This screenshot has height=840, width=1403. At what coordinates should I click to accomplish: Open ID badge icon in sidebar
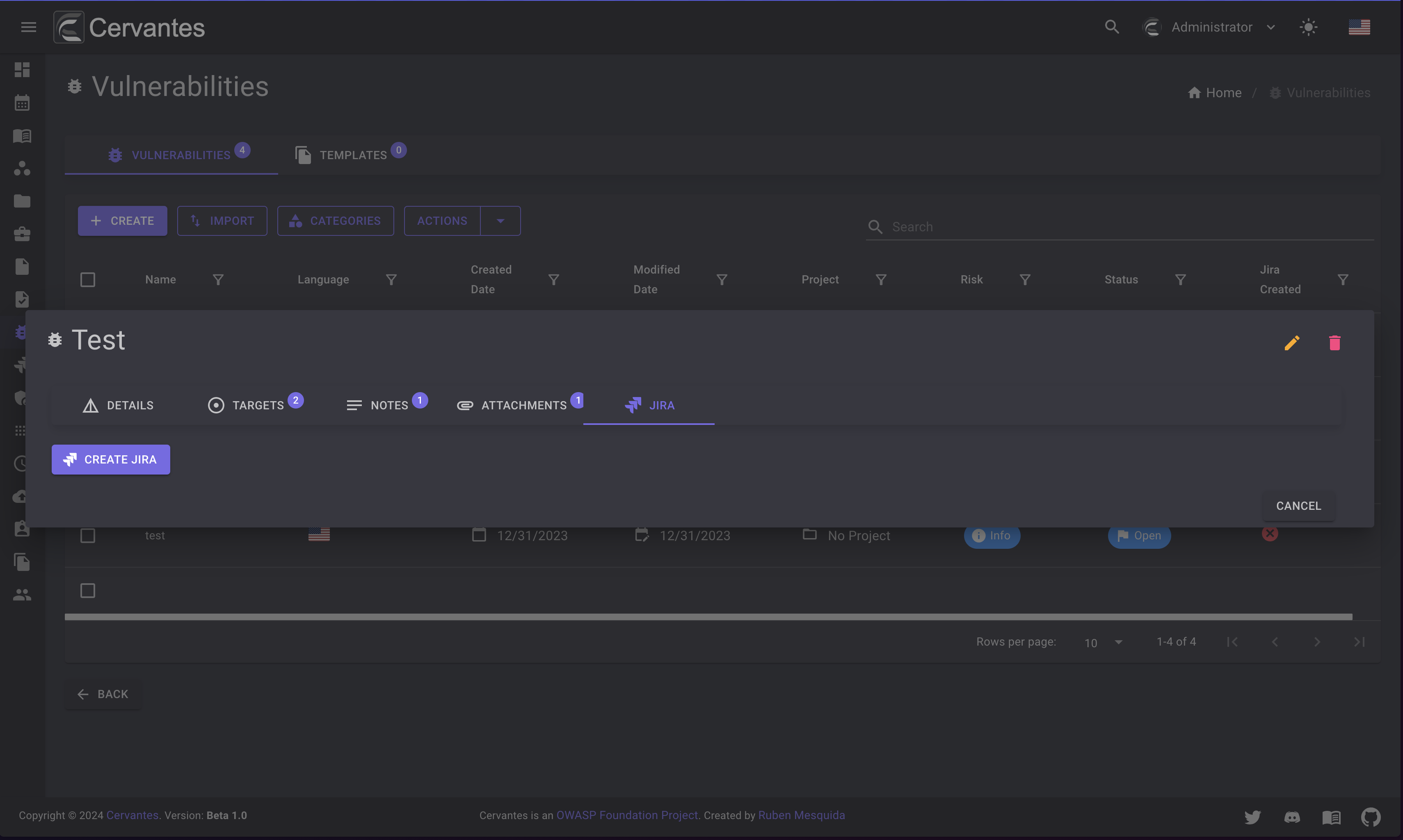(x=22, y=529)
